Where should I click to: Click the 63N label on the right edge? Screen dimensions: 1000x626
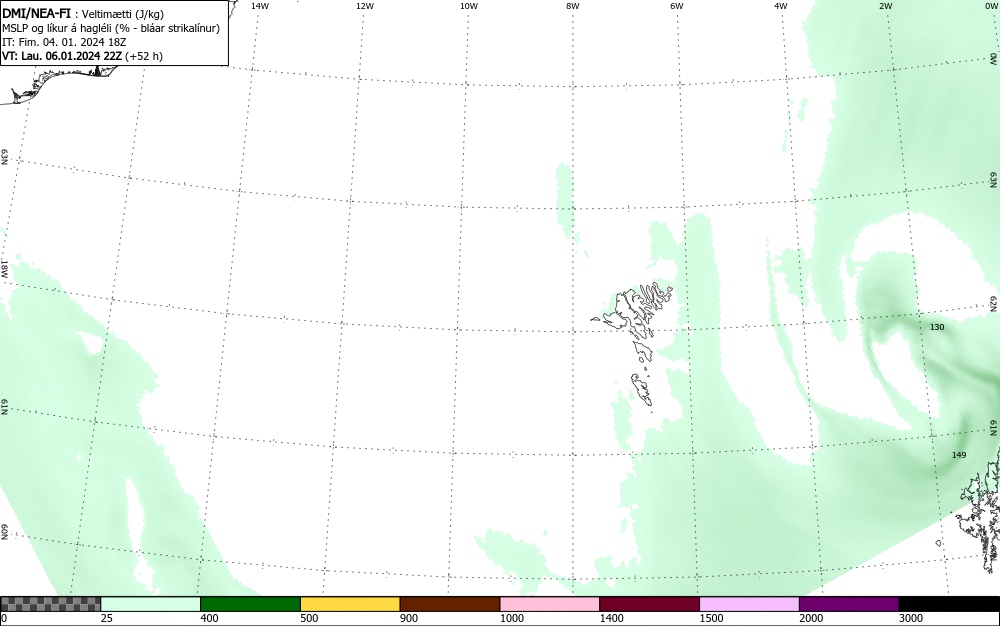[994, 180]
